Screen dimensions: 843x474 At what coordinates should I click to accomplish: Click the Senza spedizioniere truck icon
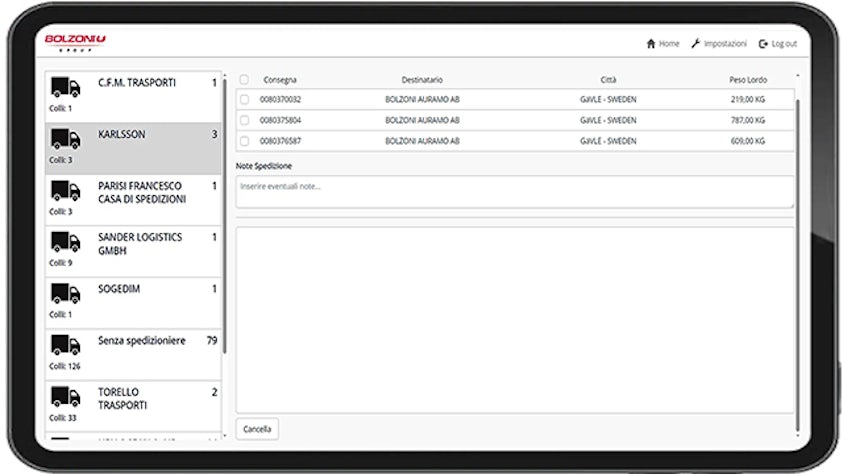click(x=65, y=346)
